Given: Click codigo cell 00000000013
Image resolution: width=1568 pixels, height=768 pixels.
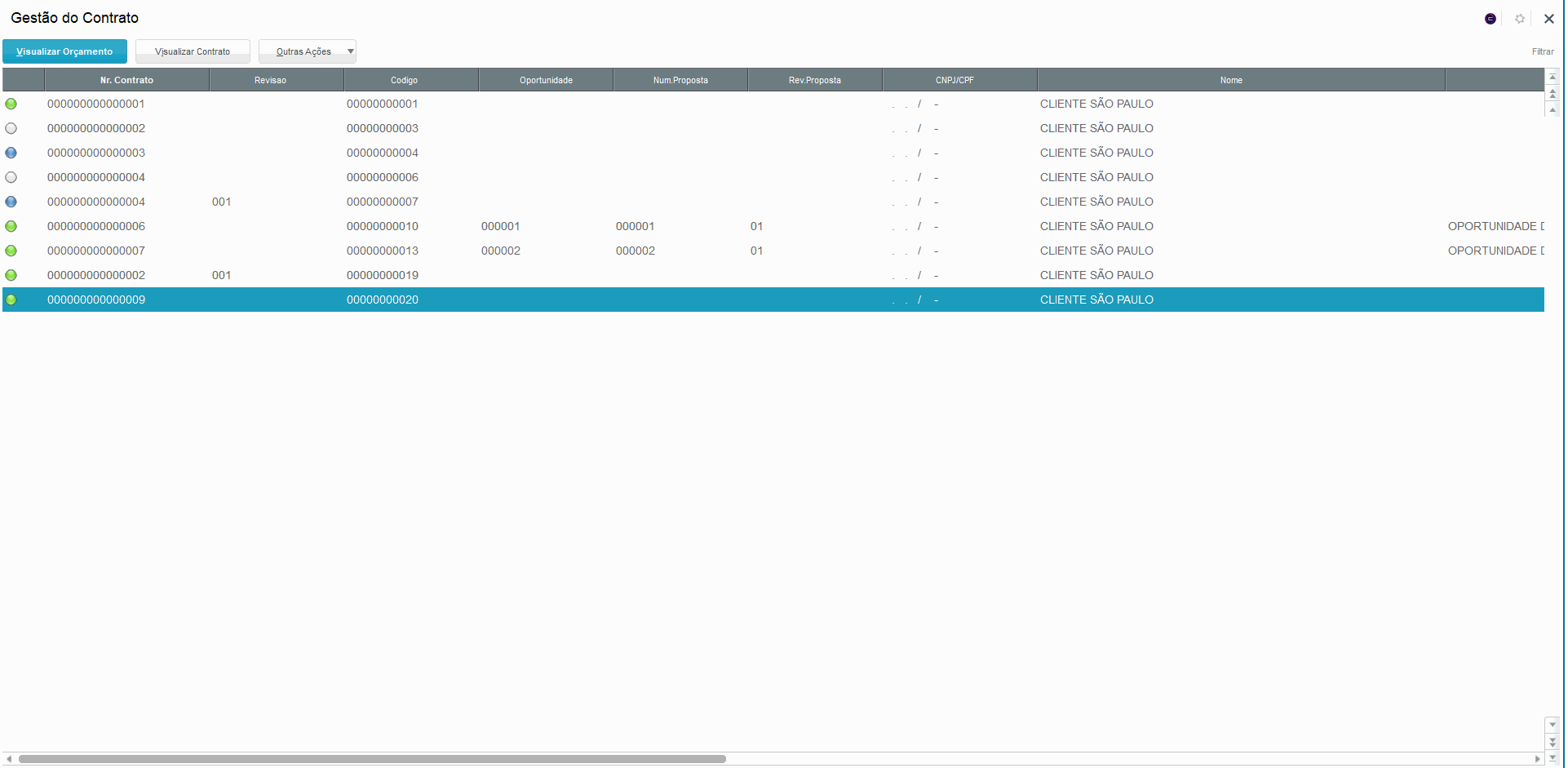Looking at the screenshot, I should coord(383,251).
